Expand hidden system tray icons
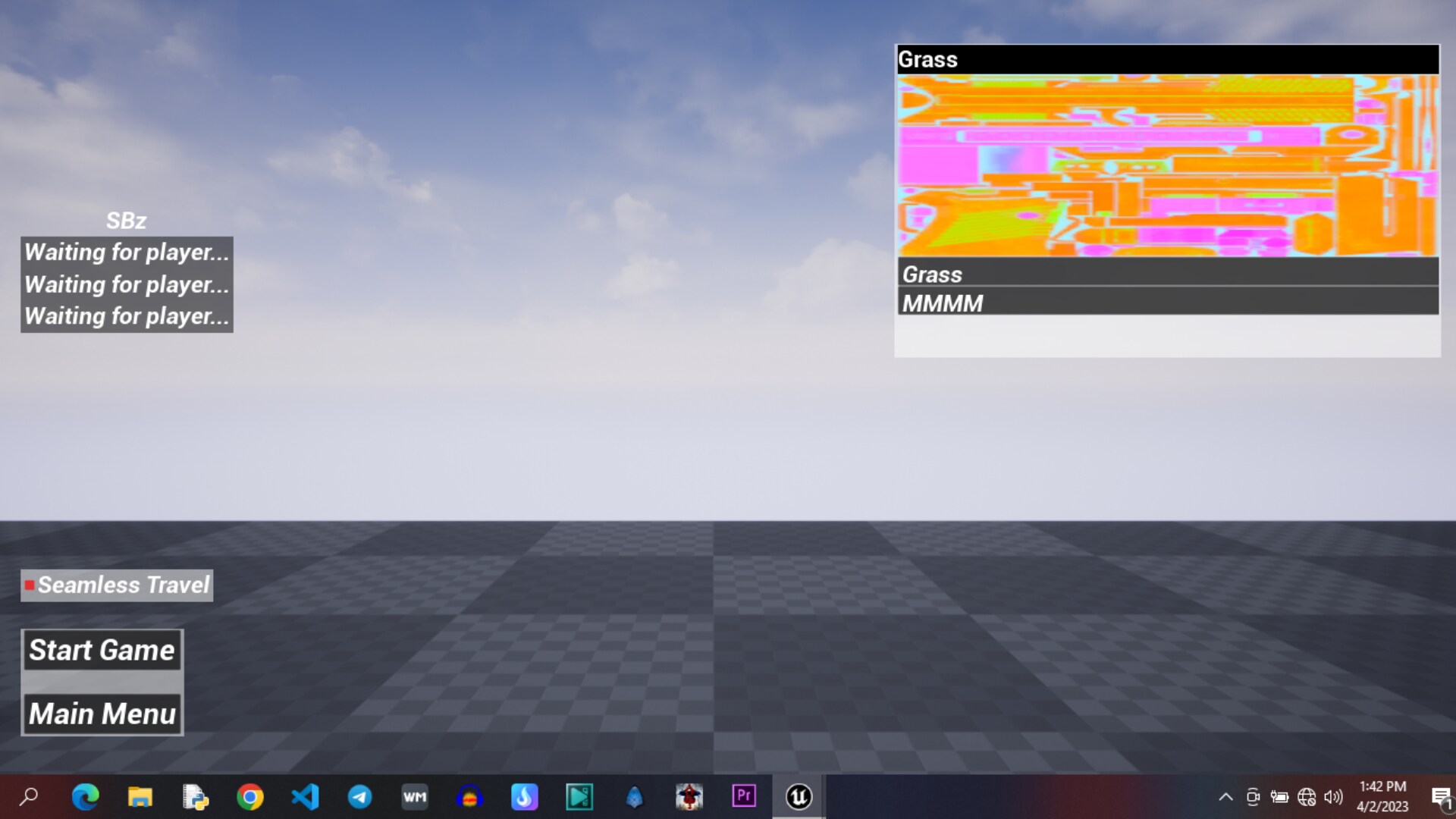Screen dimensions: 1456x819 point(1226,797)
